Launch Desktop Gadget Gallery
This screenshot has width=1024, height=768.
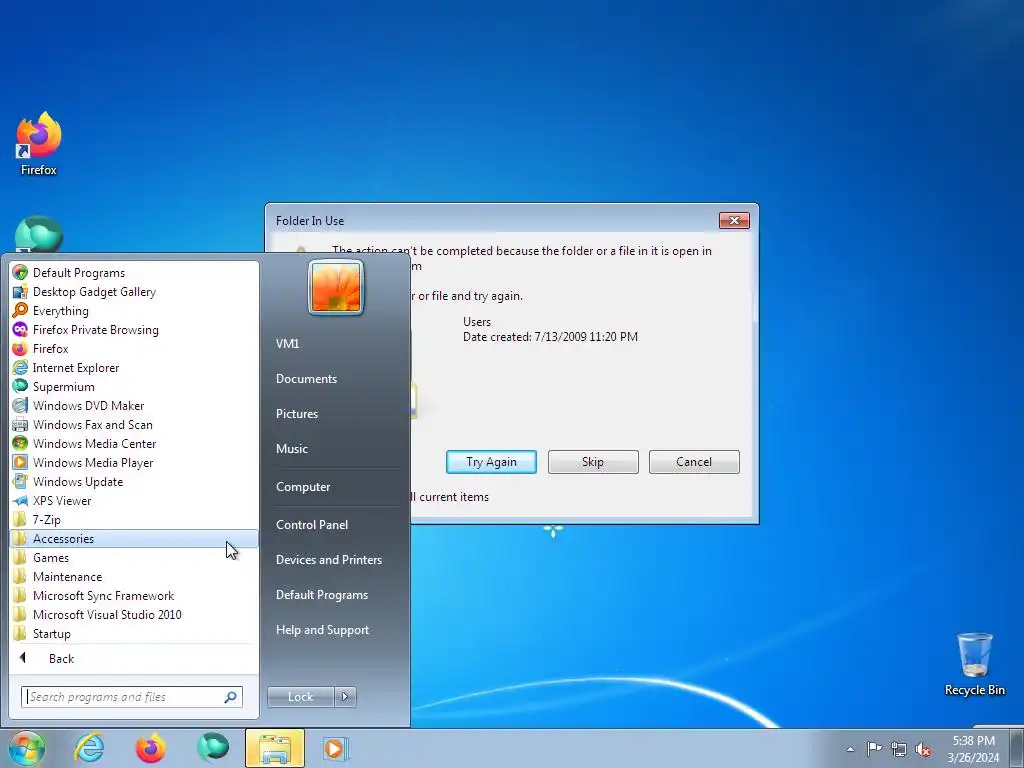[x=134, y=292]
